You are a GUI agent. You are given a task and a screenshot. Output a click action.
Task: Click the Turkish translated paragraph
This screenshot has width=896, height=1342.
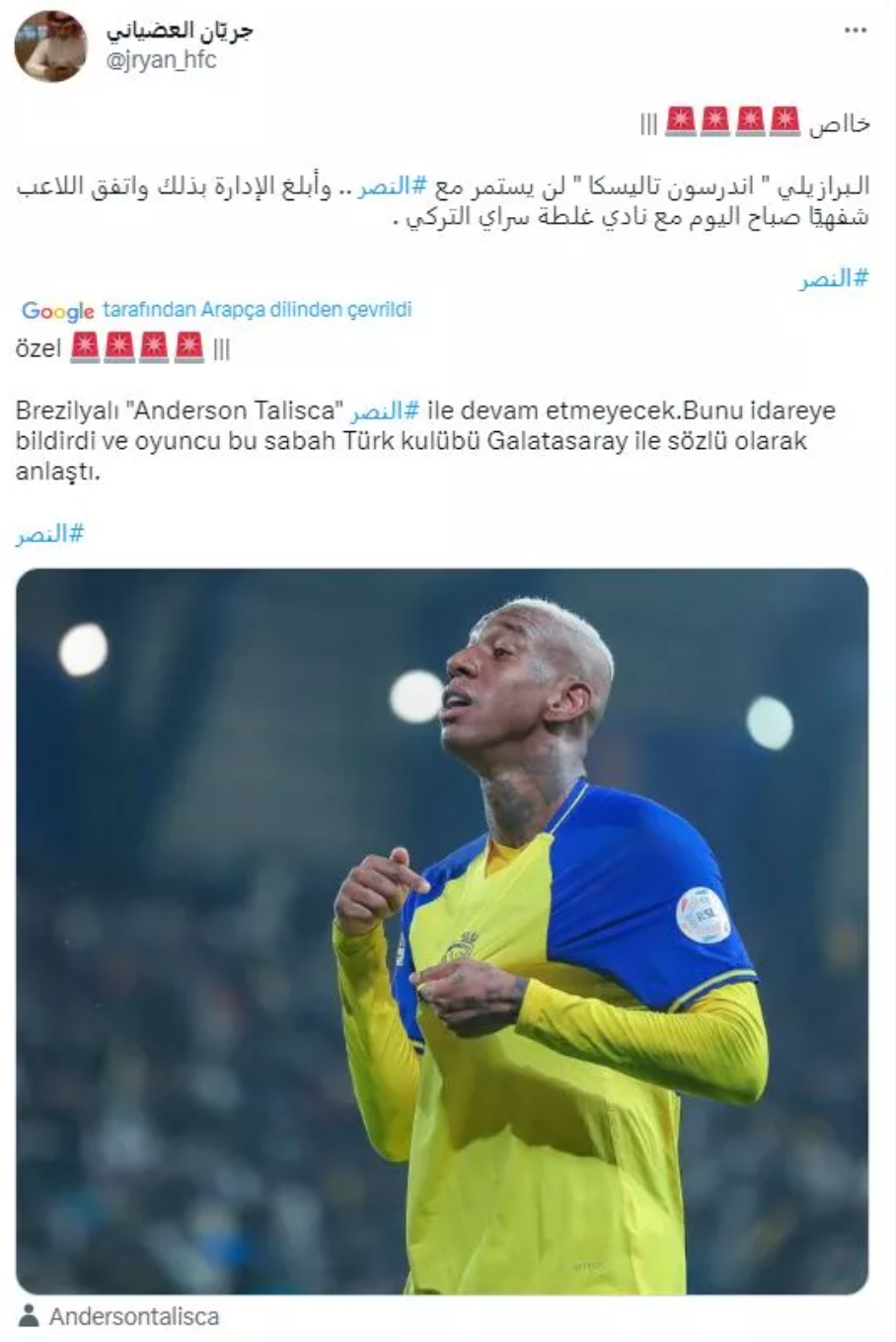point(425,441)
